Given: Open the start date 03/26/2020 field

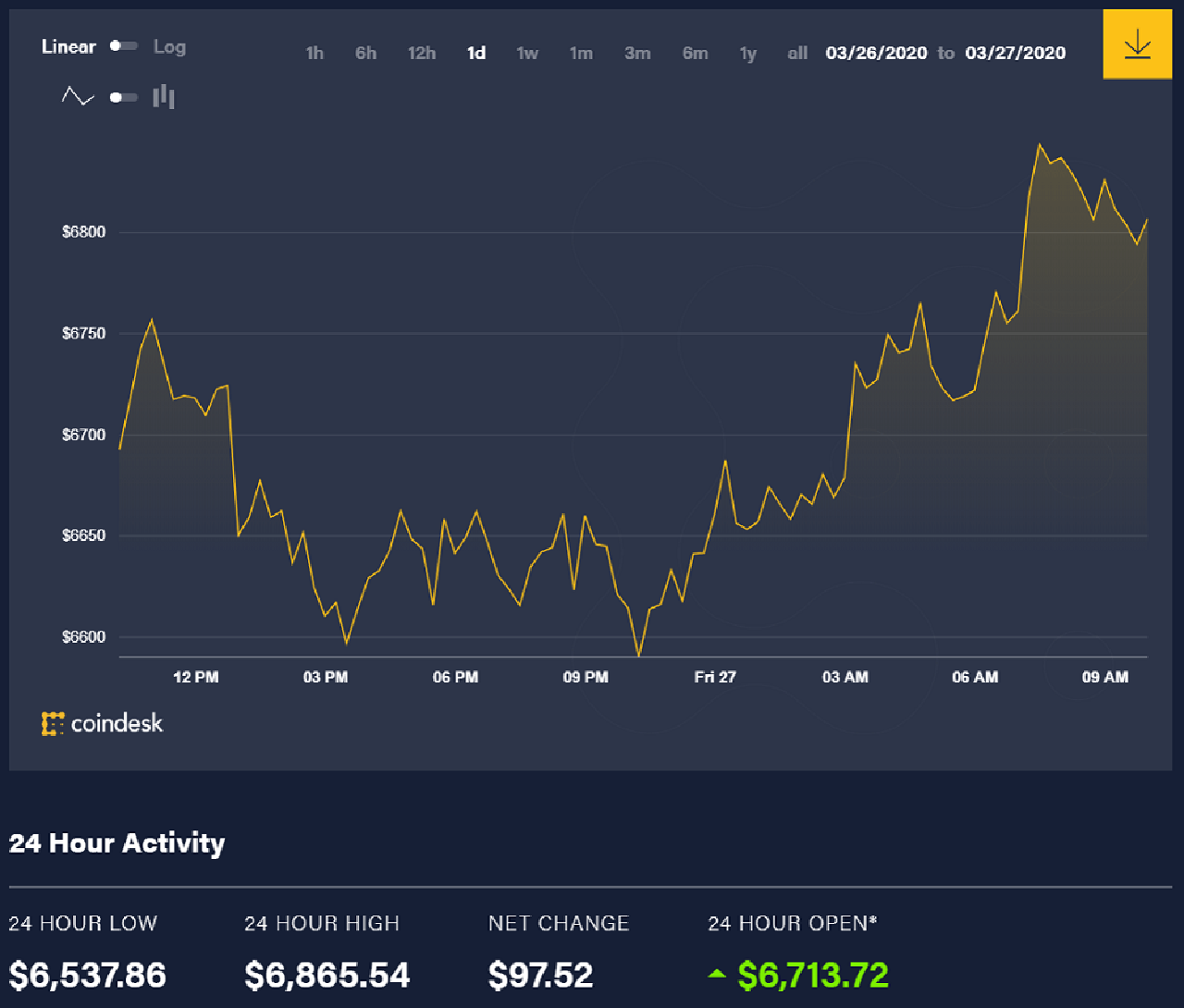Looking at the screenshot, I should [x=877, y=53].
